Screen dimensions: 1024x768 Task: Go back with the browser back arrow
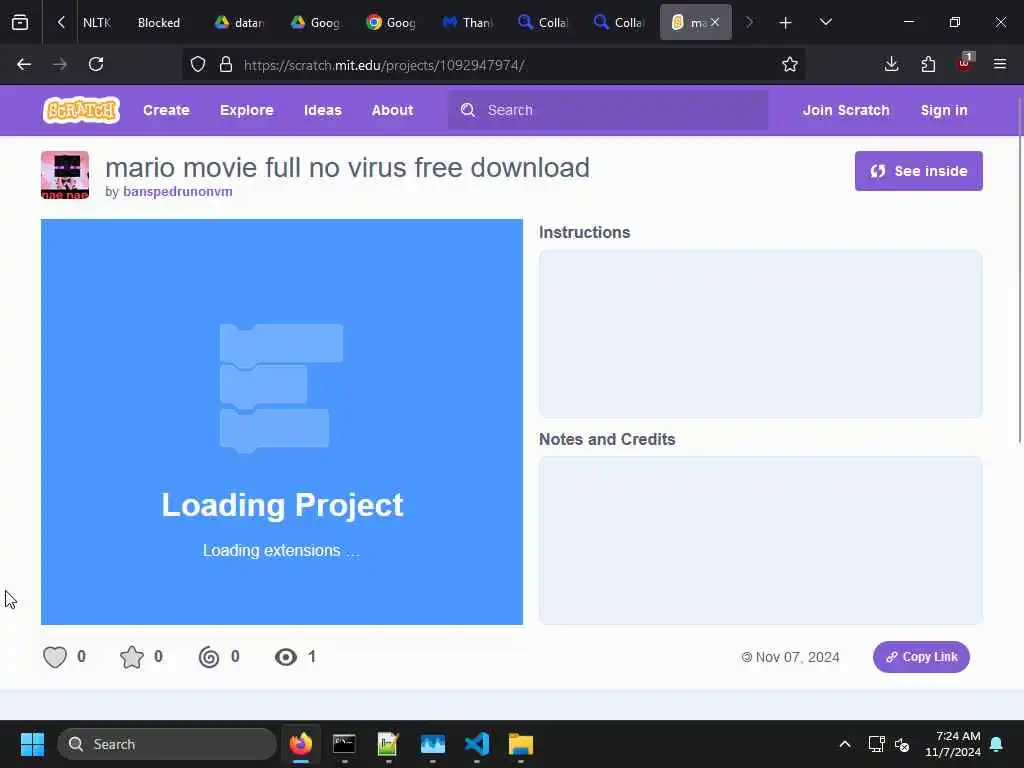pos(24,64)
